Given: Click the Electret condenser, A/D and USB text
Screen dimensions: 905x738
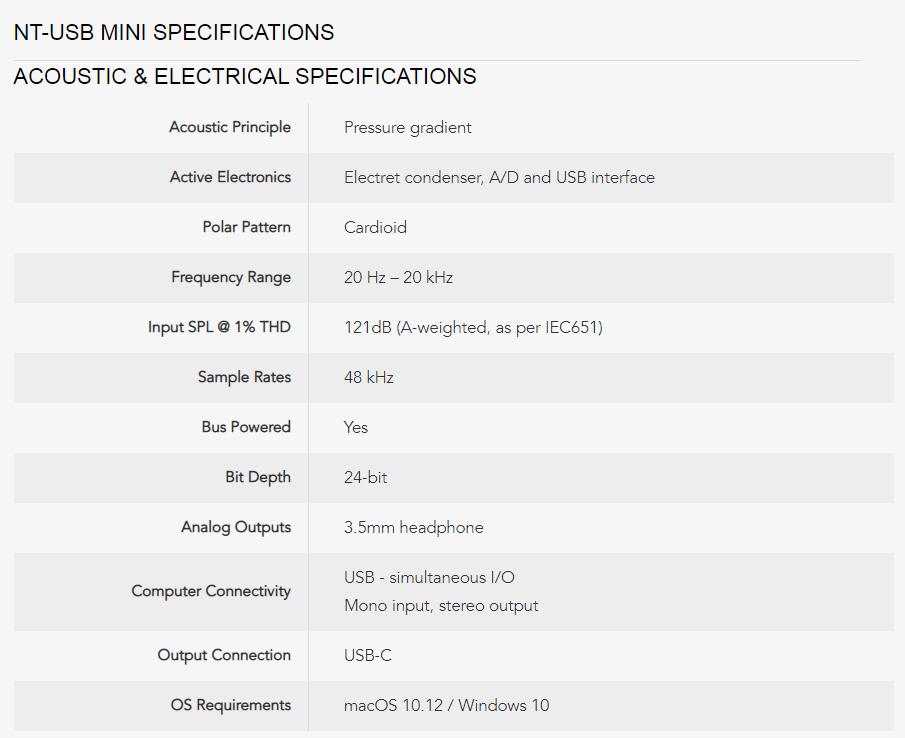Looking at the screenshot, I should pos(499,177).
